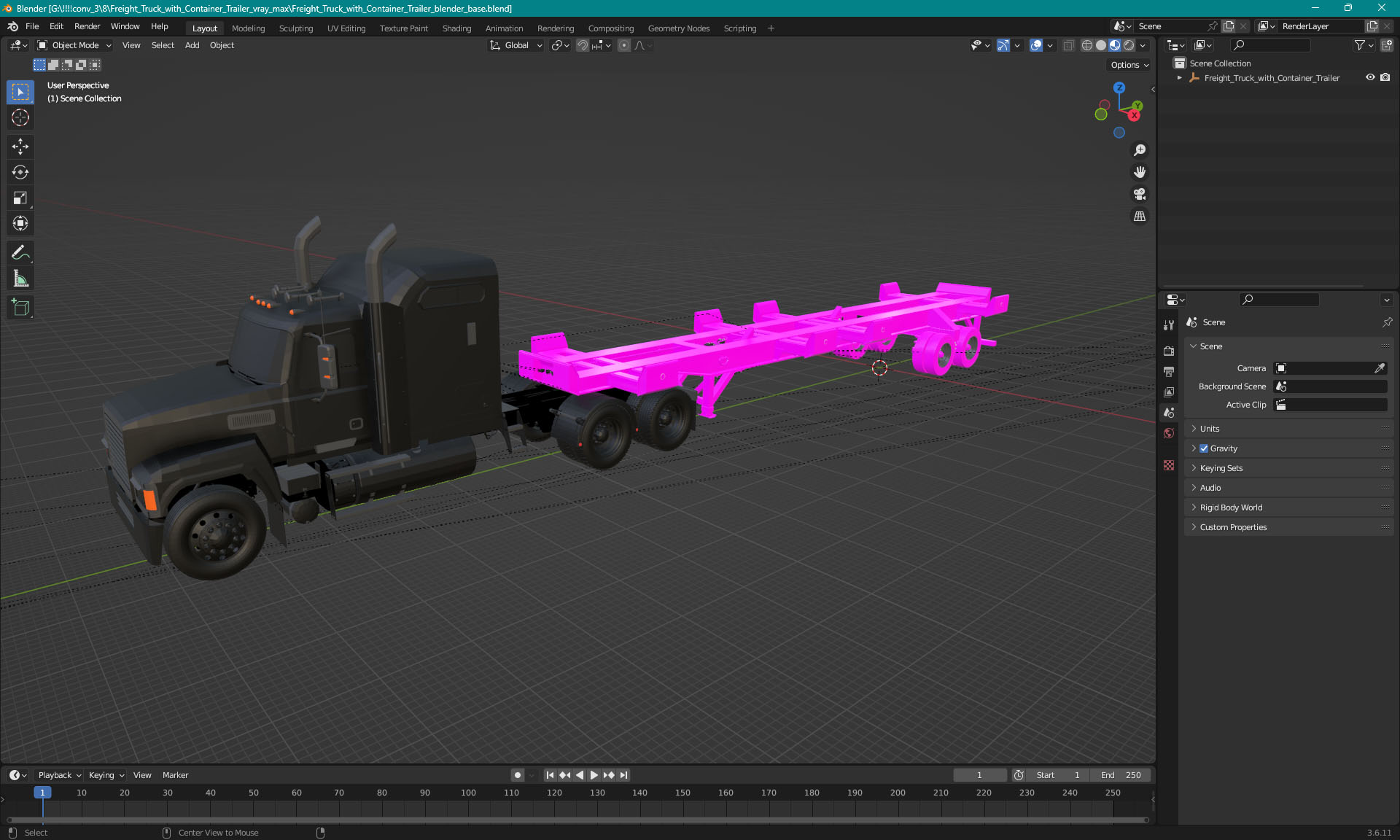This screenshot has height=840, width=1400.
Task: Switch to orthographic grid view icon
Action: (1139, 217)
